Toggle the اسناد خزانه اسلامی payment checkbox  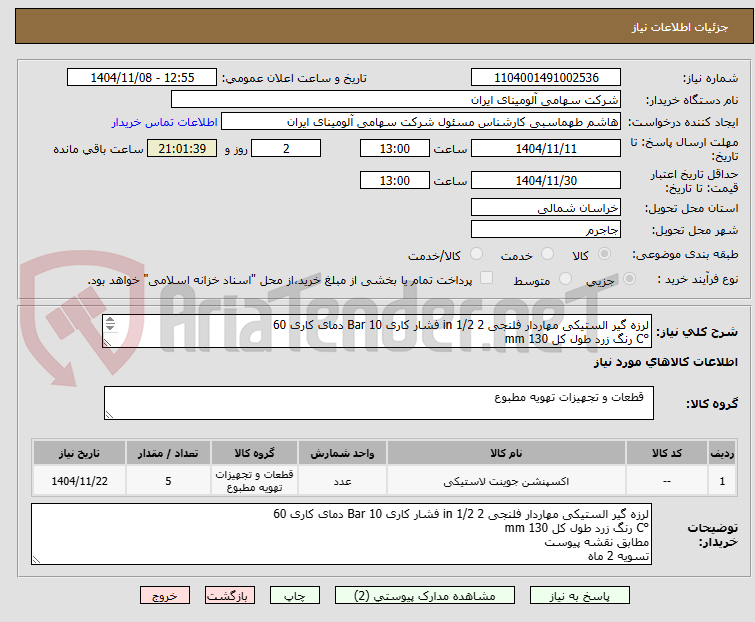tap(486, 278)
